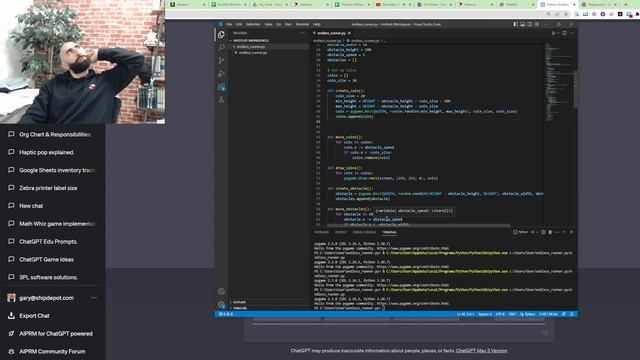Open the ChatGPT May 3 Version link
This screenshot has width=640, height=360.
481,351
